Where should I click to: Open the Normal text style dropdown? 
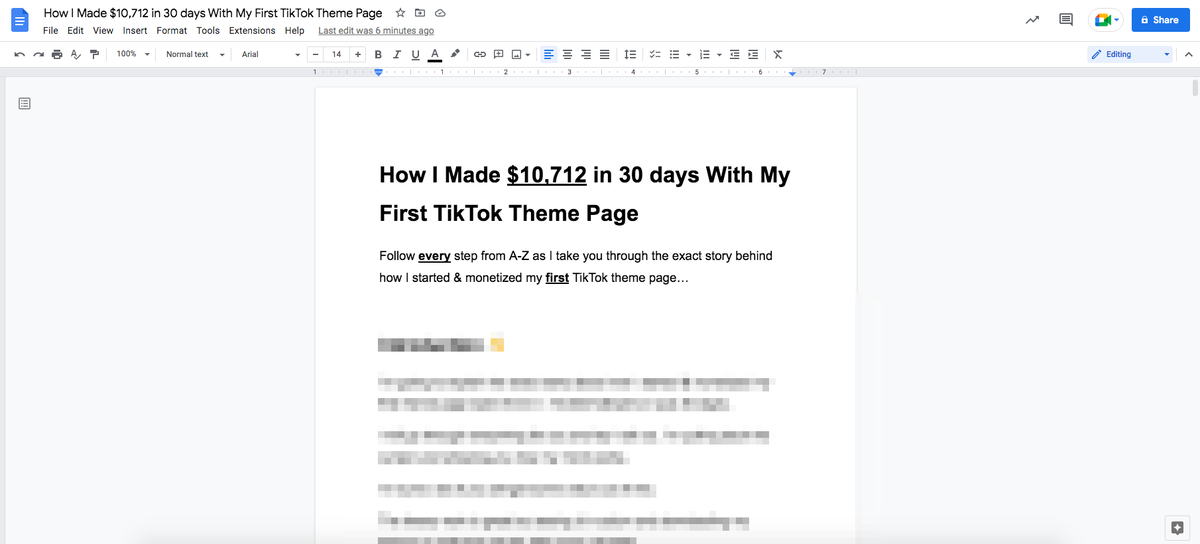point(193,54)
